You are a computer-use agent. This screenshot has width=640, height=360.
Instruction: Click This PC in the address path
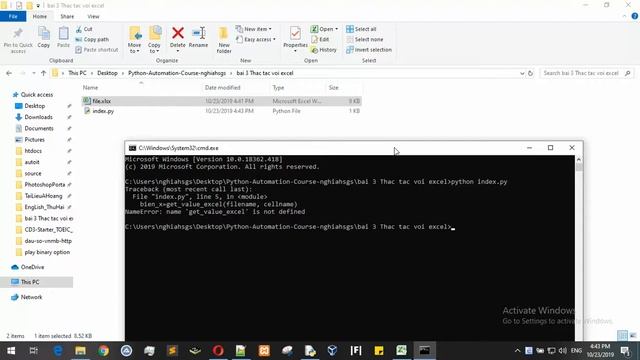77,73
